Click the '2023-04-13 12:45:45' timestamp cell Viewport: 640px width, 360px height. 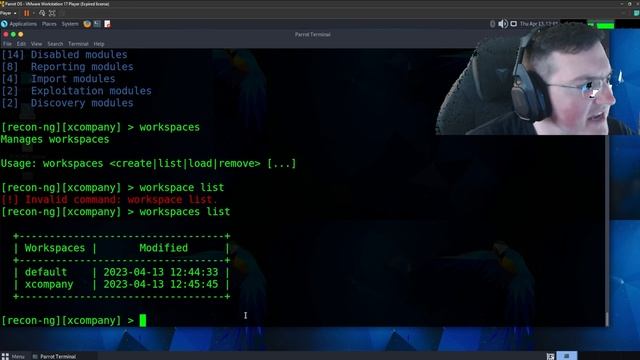pyautogui.click(x=161, y=284)
